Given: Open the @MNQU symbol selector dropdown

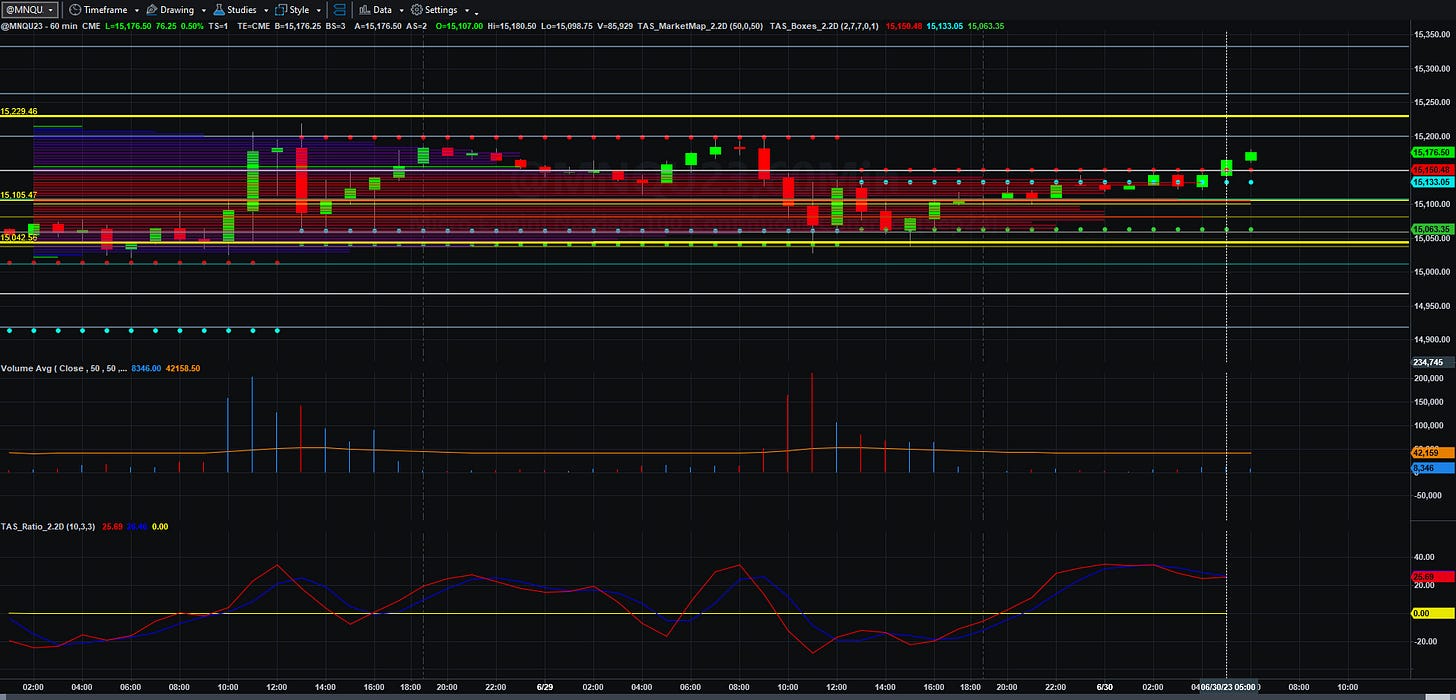Looking at the screenshot, I should (29, 10).
